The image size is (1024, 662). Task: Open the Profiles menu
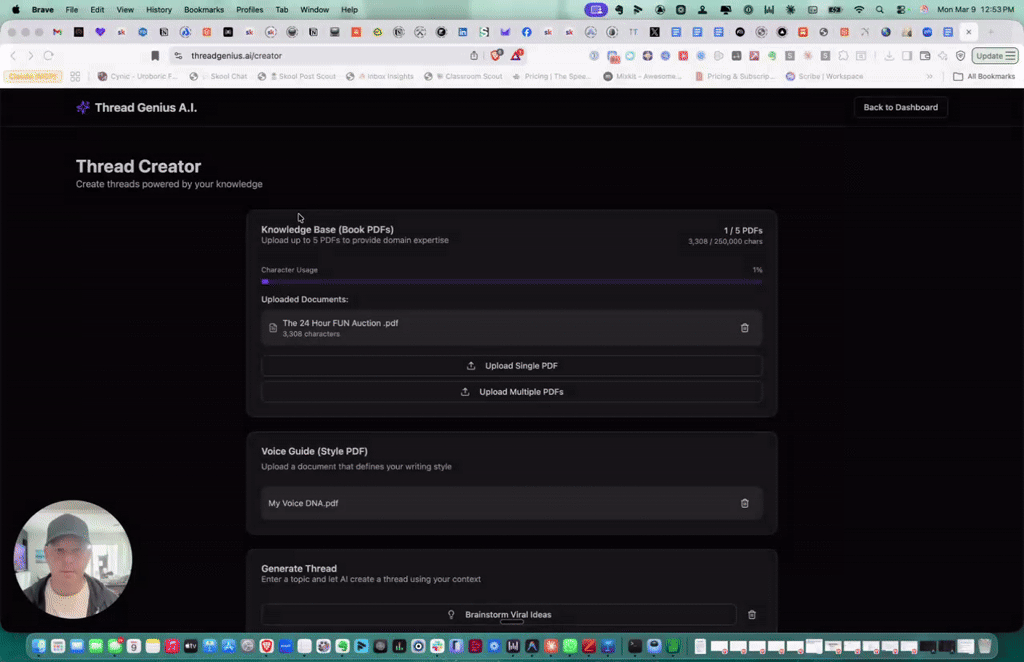(x=249, y=10)
